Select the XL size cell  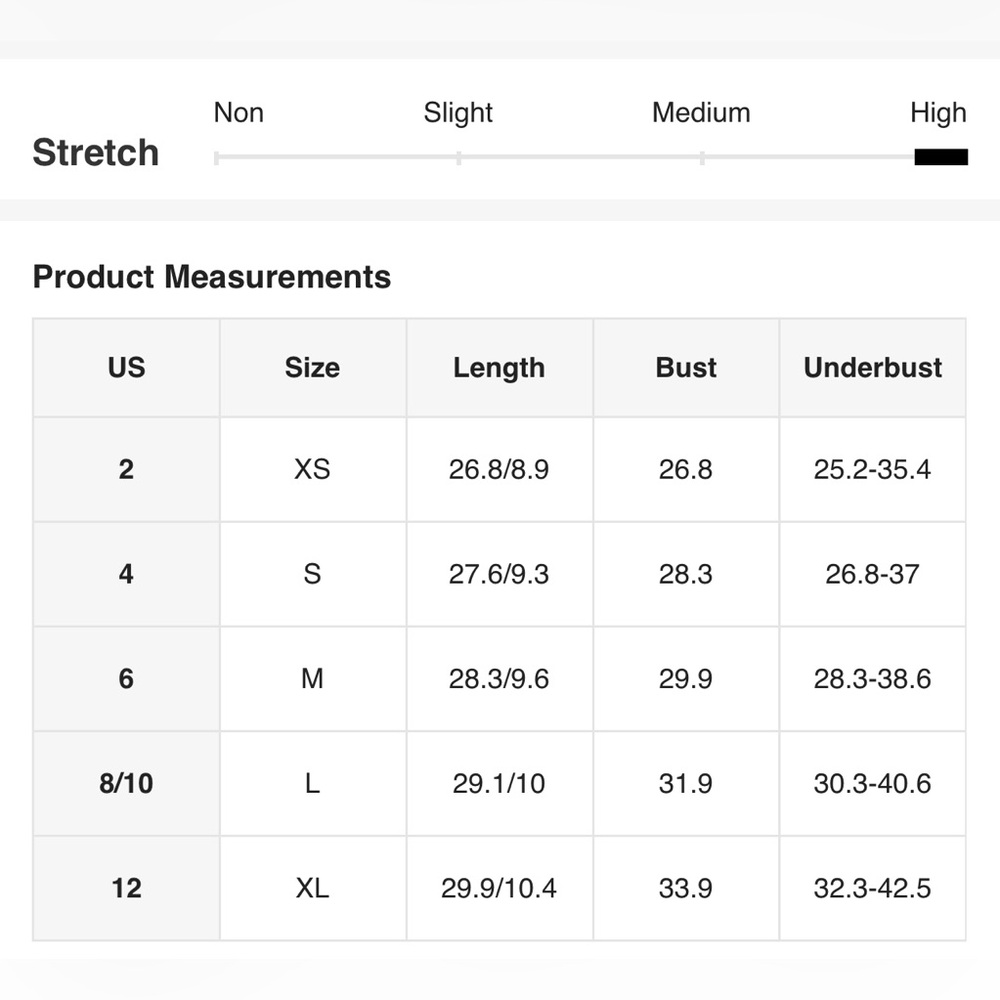click(312, 888)
